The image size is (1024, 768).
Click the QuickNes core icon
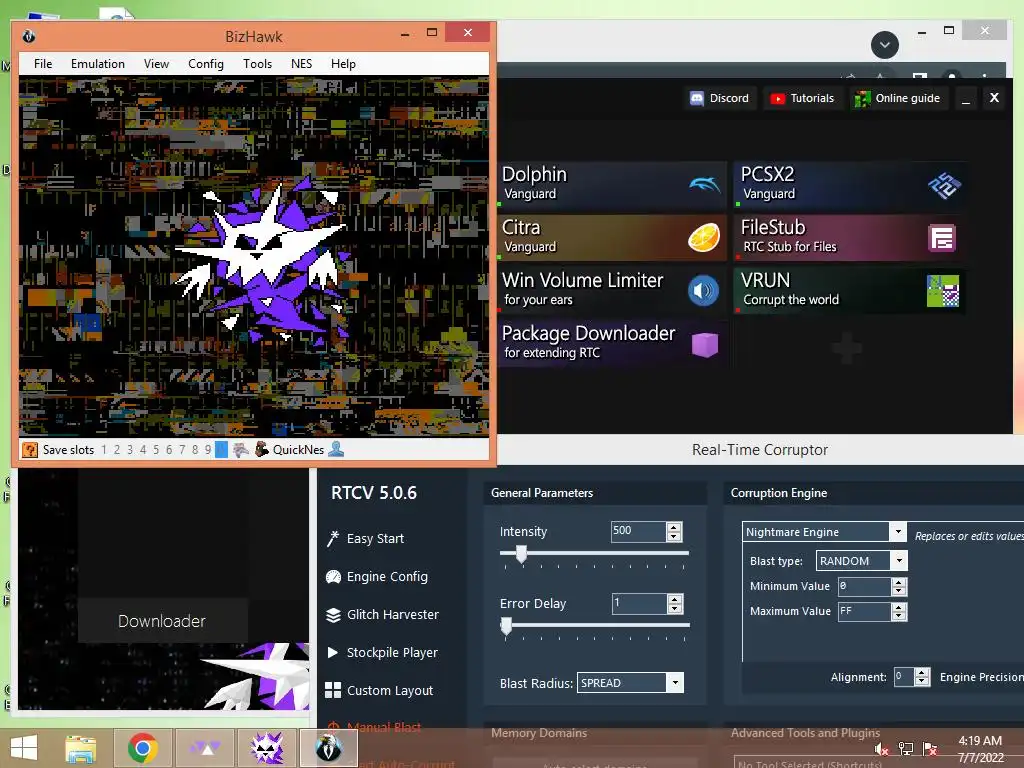tap(262, 449)
